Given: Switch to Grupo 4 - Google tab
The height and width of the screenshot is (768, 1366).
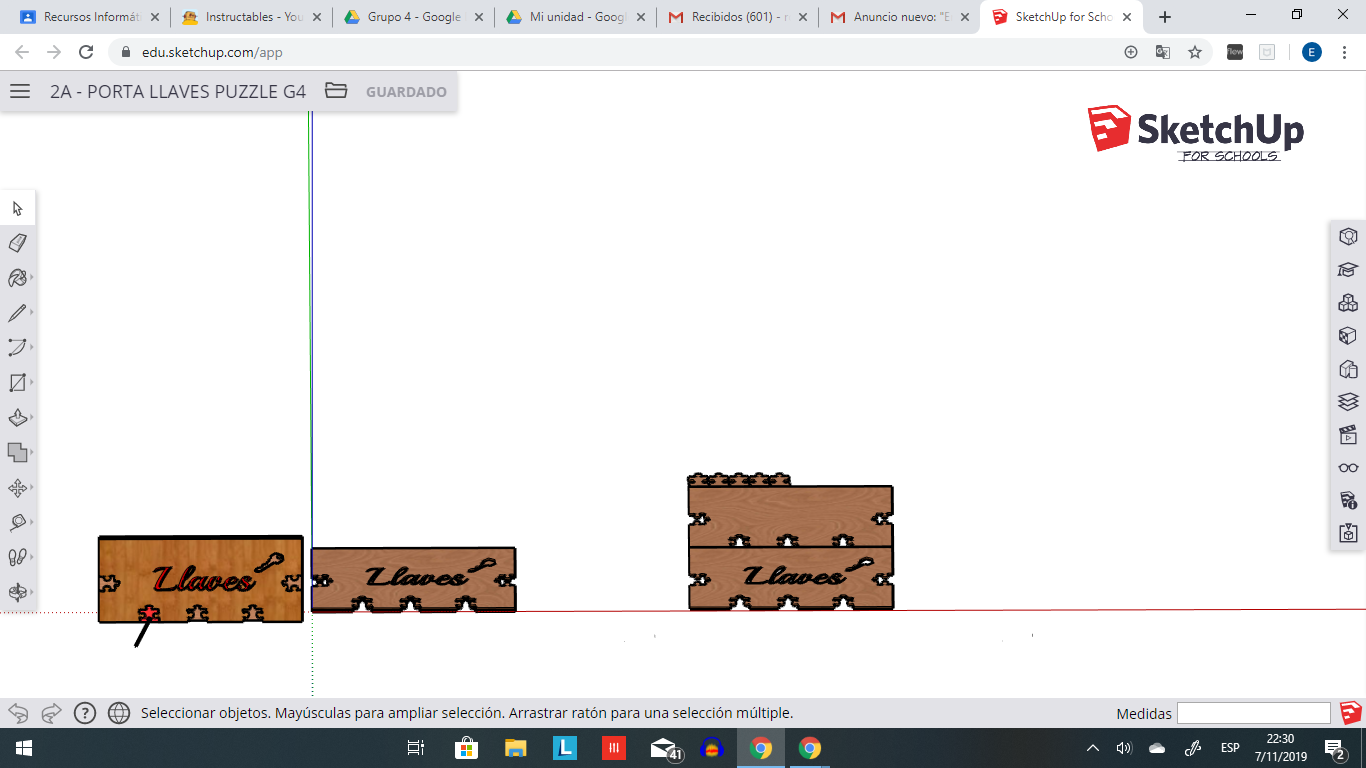Looking at the screenshot, I should (x=413, y=17).
